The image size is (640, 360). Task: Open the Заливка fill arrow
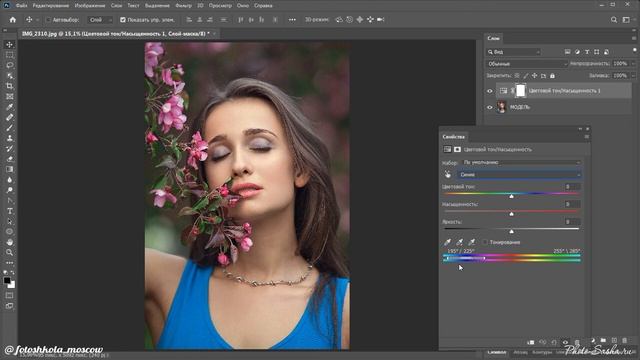coord(633,76)
